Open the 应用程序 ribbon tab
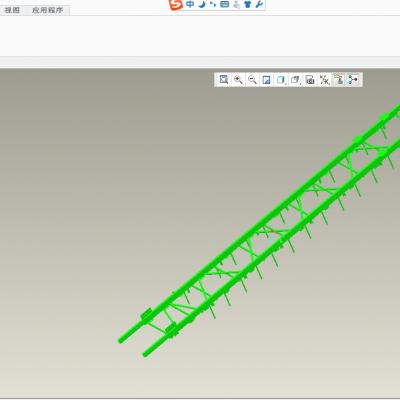 [x=48, y=10]
